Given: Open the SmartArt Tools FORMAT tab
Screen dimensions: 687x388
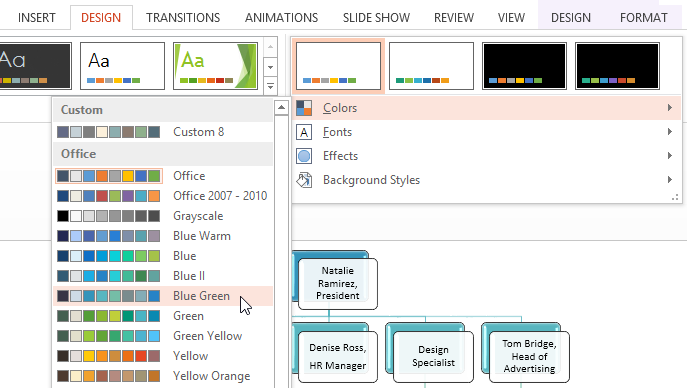Looking at the screenshot, I should [644, 18].
